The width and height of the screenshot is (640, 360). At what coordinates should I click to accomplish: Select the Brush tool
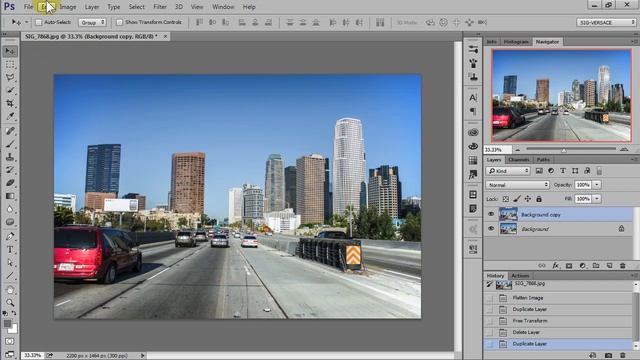pyautogui.click(x=10, y=144)
